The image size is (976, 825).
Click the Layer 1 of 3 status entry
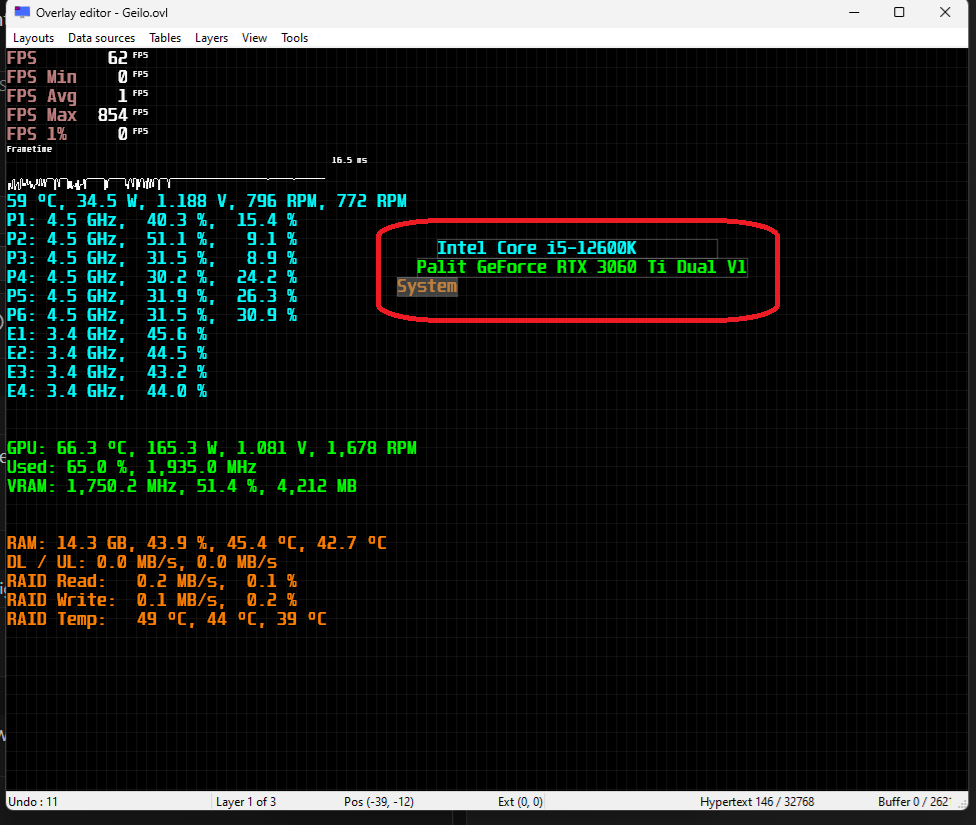(246, 802)
